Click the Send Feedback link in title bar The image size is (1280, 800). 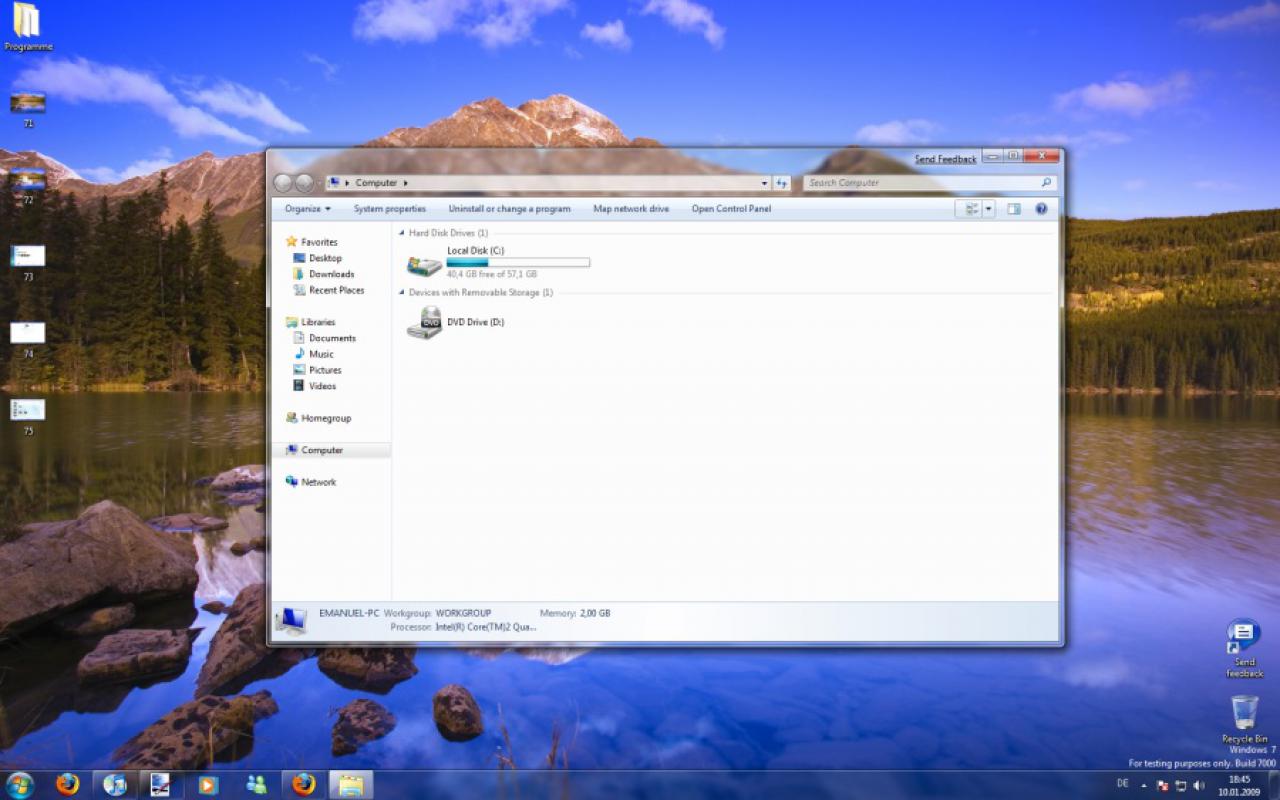(945, 159)
